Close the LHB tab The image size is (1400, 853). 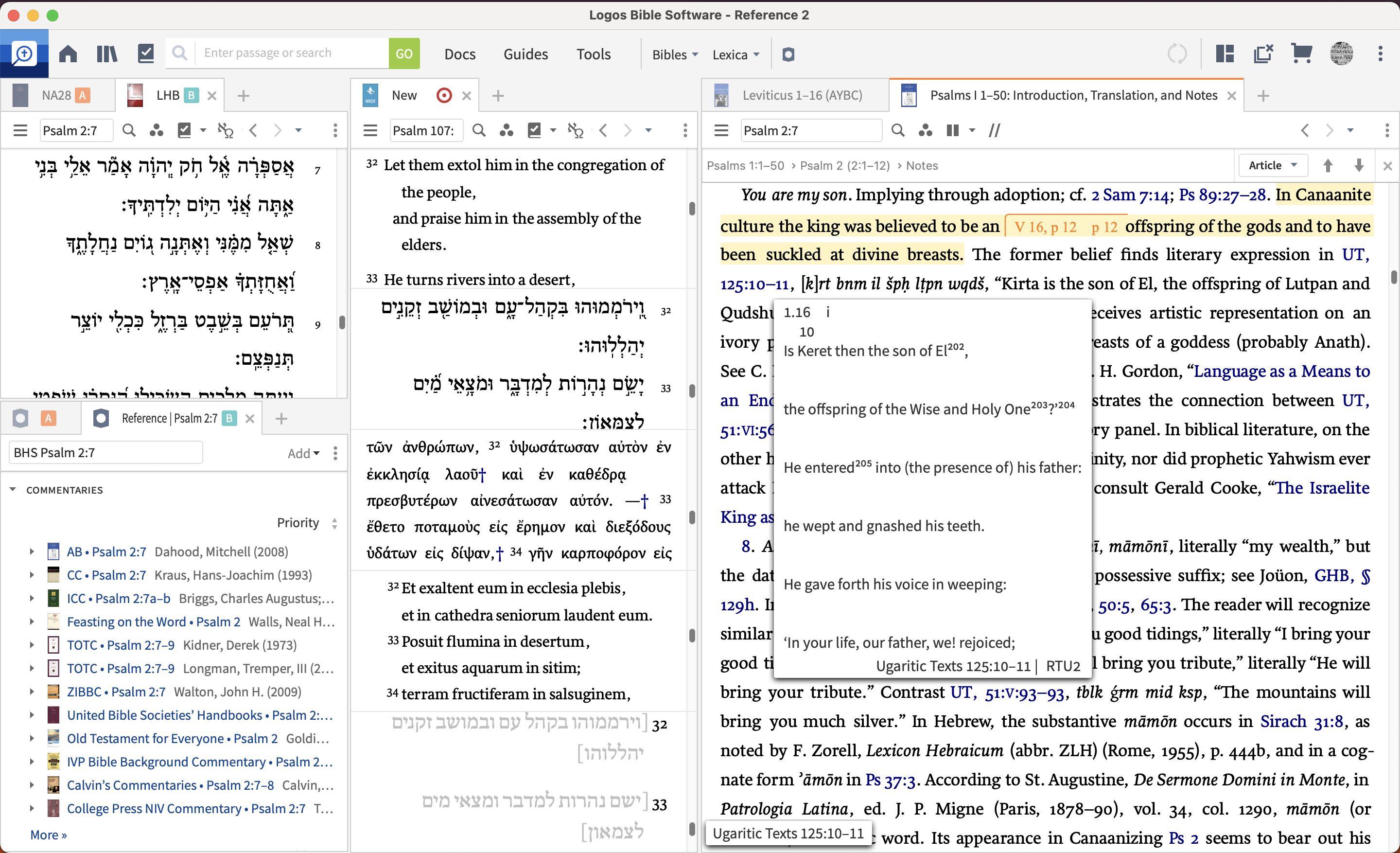click(212, 95)
